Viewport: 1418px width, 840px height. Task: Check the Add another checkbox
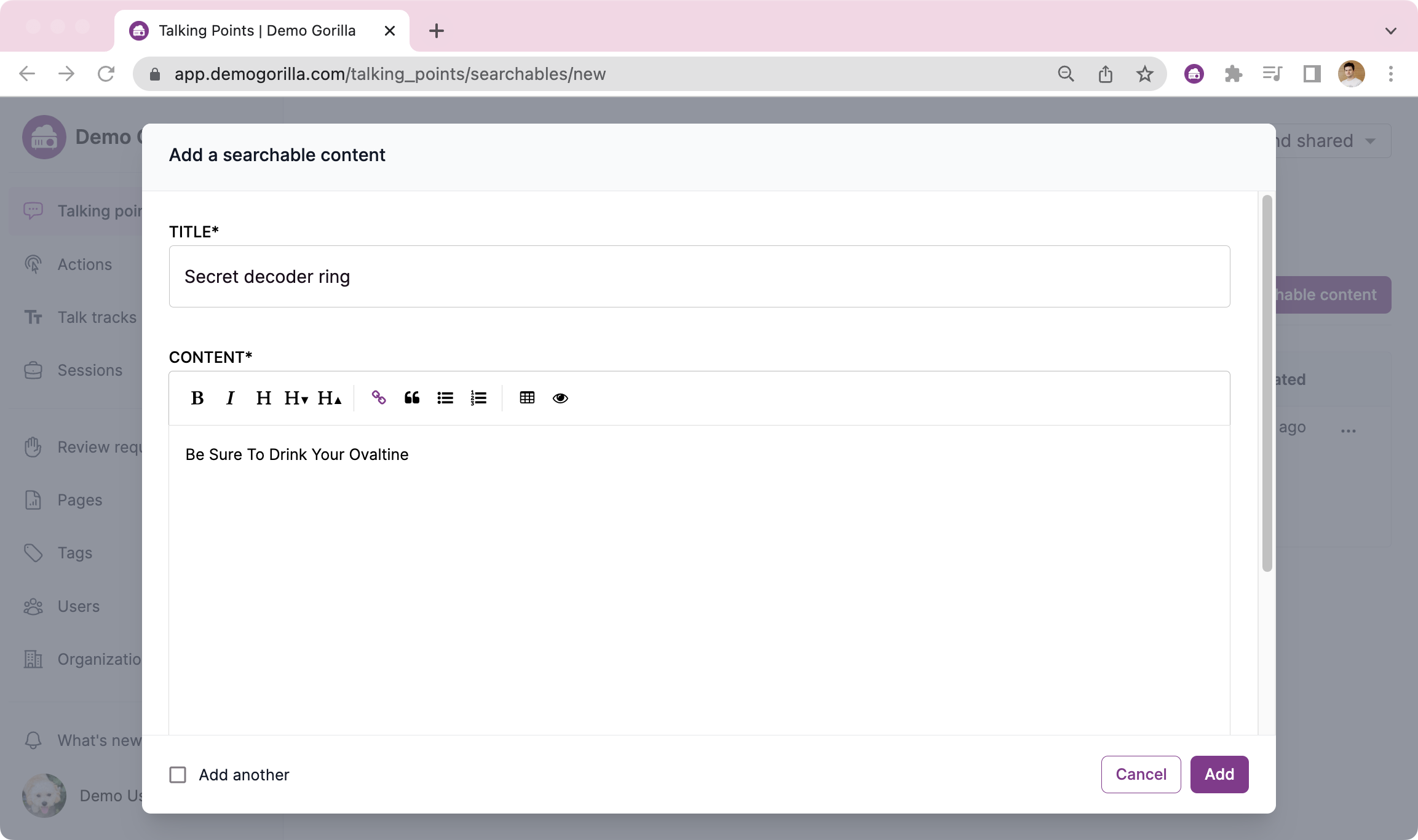178,775
